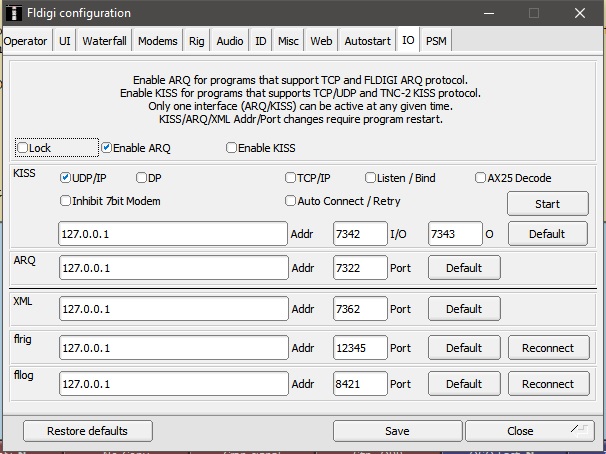The image size is (606, 454).
Task: Open the Web tab
Action: click(x=321, y=41)
